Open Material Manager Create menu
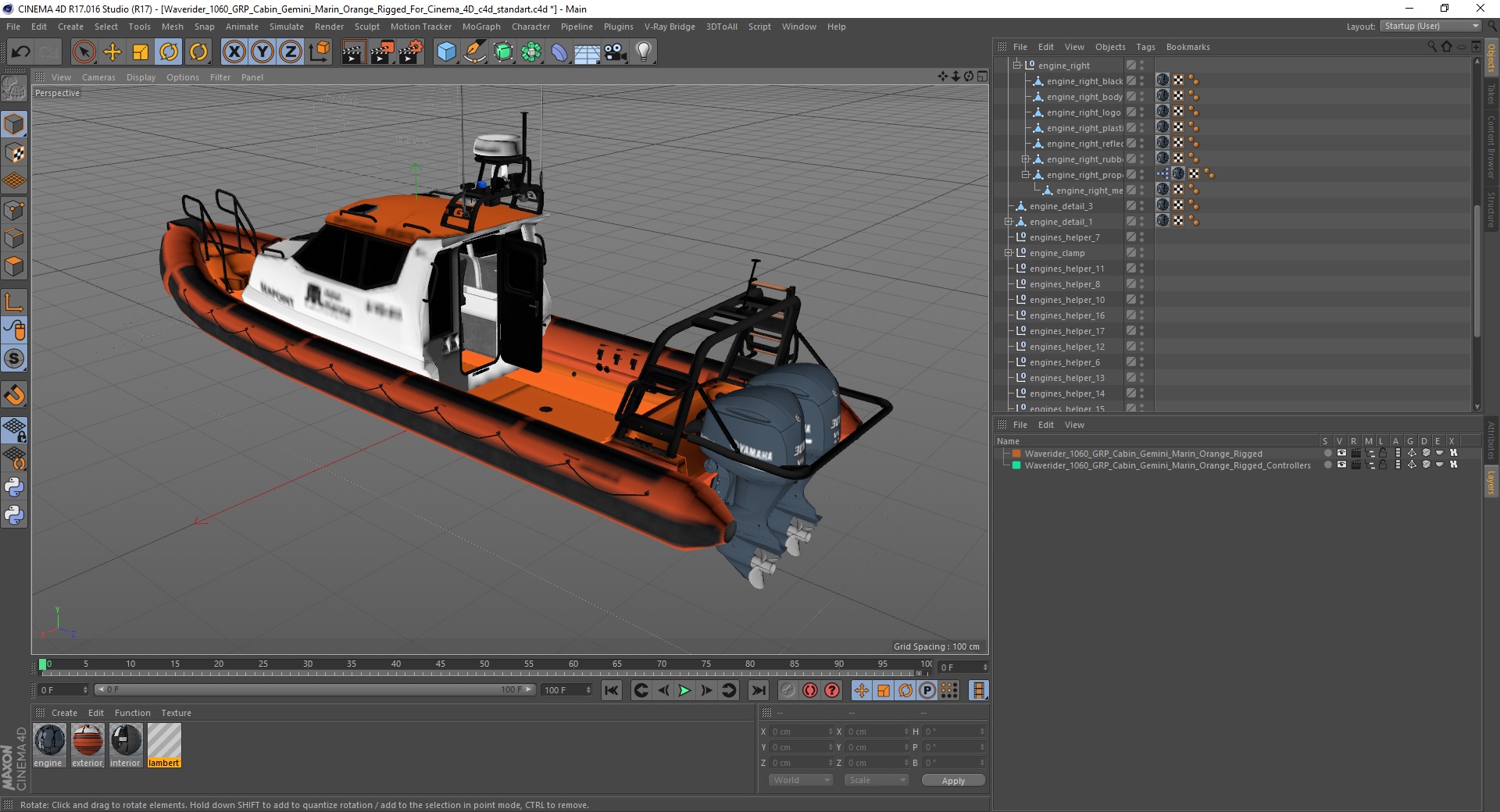This screenshot has width=1500, height=812. click(64, 713)
